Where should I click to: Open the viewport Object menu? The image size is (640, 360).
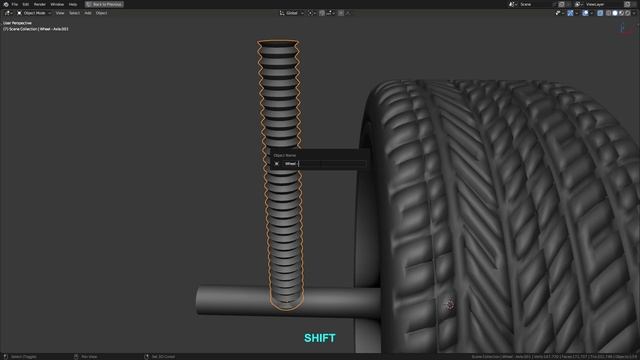pyautogui.click(x=101, y=13)
